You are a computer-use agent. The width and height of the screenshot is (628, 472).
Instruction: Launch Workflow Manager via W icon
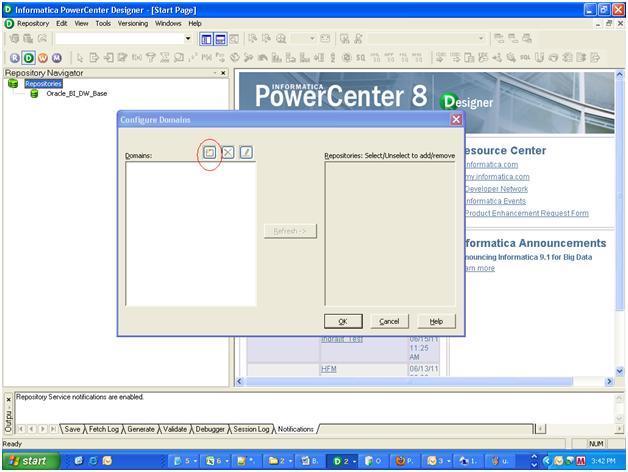tap(42, 58)
